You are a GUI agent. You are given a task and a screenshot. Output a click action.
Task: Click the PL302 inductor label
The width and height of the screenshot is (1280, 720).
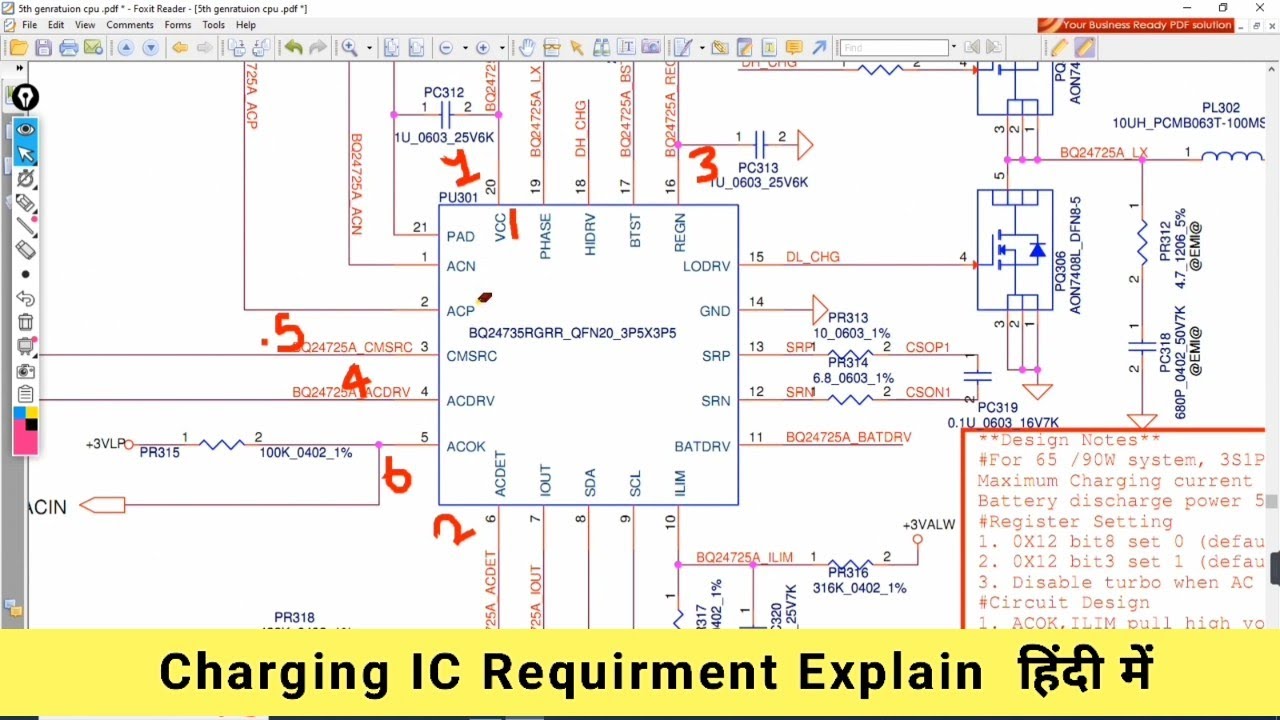[x=1221, y=108]
